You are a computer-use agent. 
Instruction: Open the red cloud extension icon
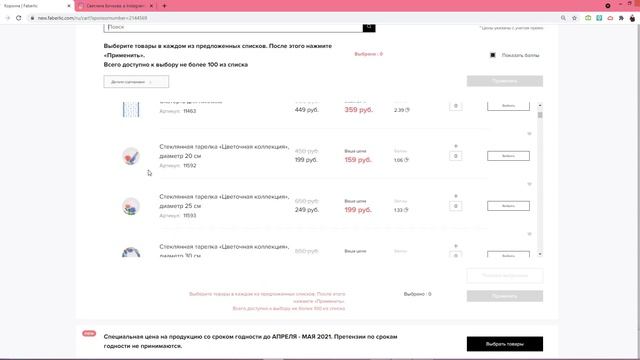(x=610, y=18)
